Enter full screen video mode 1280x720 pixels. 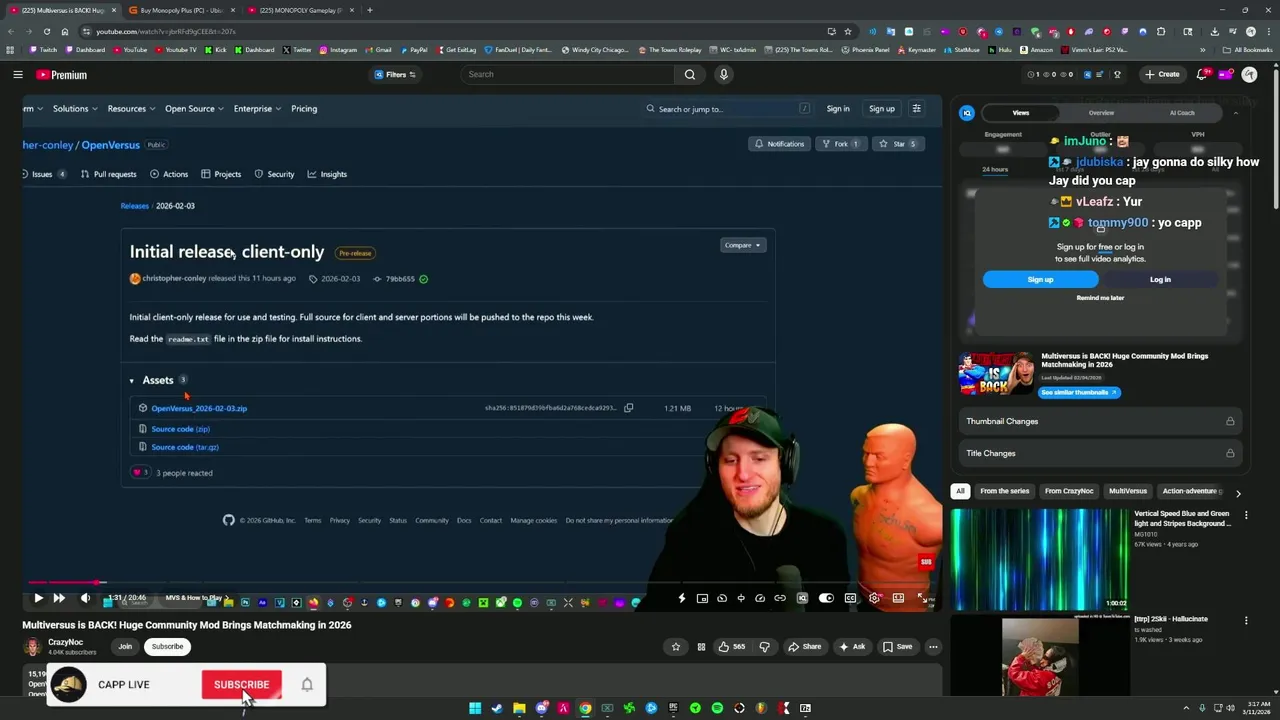point(922,598)
